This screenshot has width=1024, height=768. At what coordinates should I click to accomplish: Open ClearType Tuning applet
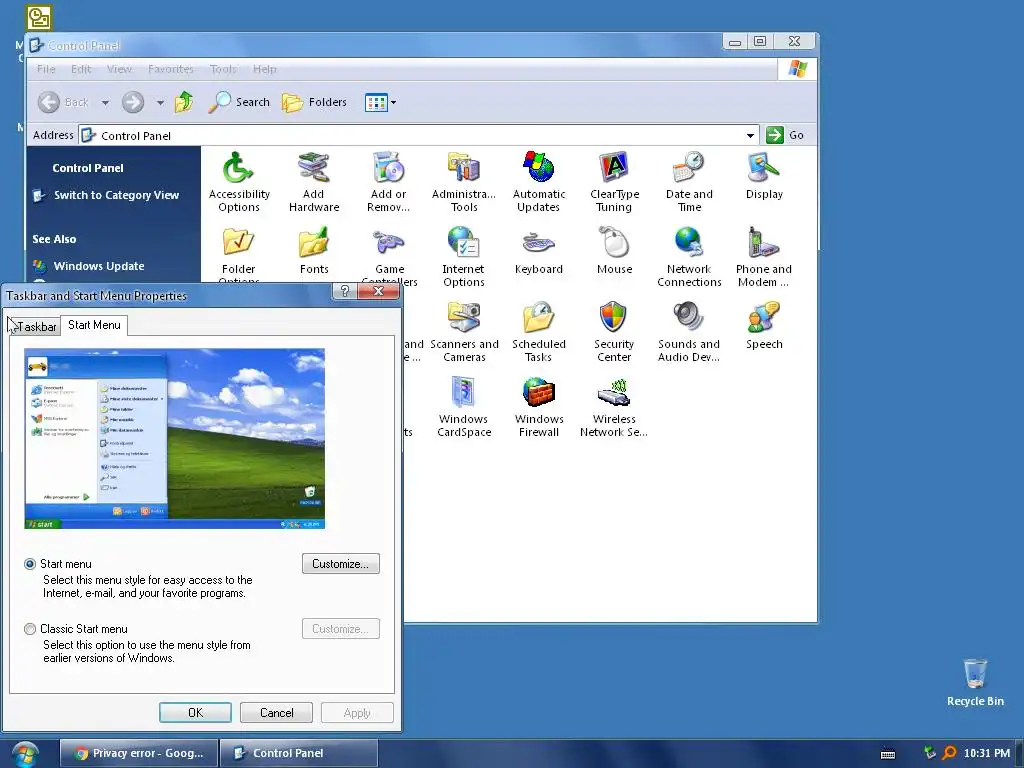pyautogui.click(x=614, y=182)
